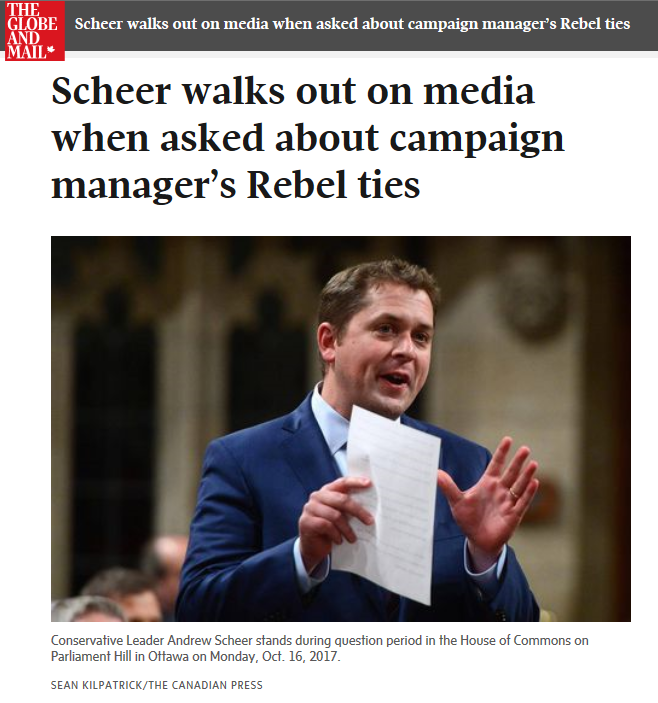Click the large main article headline
This screenshot has width=658, height=703.
308,138
